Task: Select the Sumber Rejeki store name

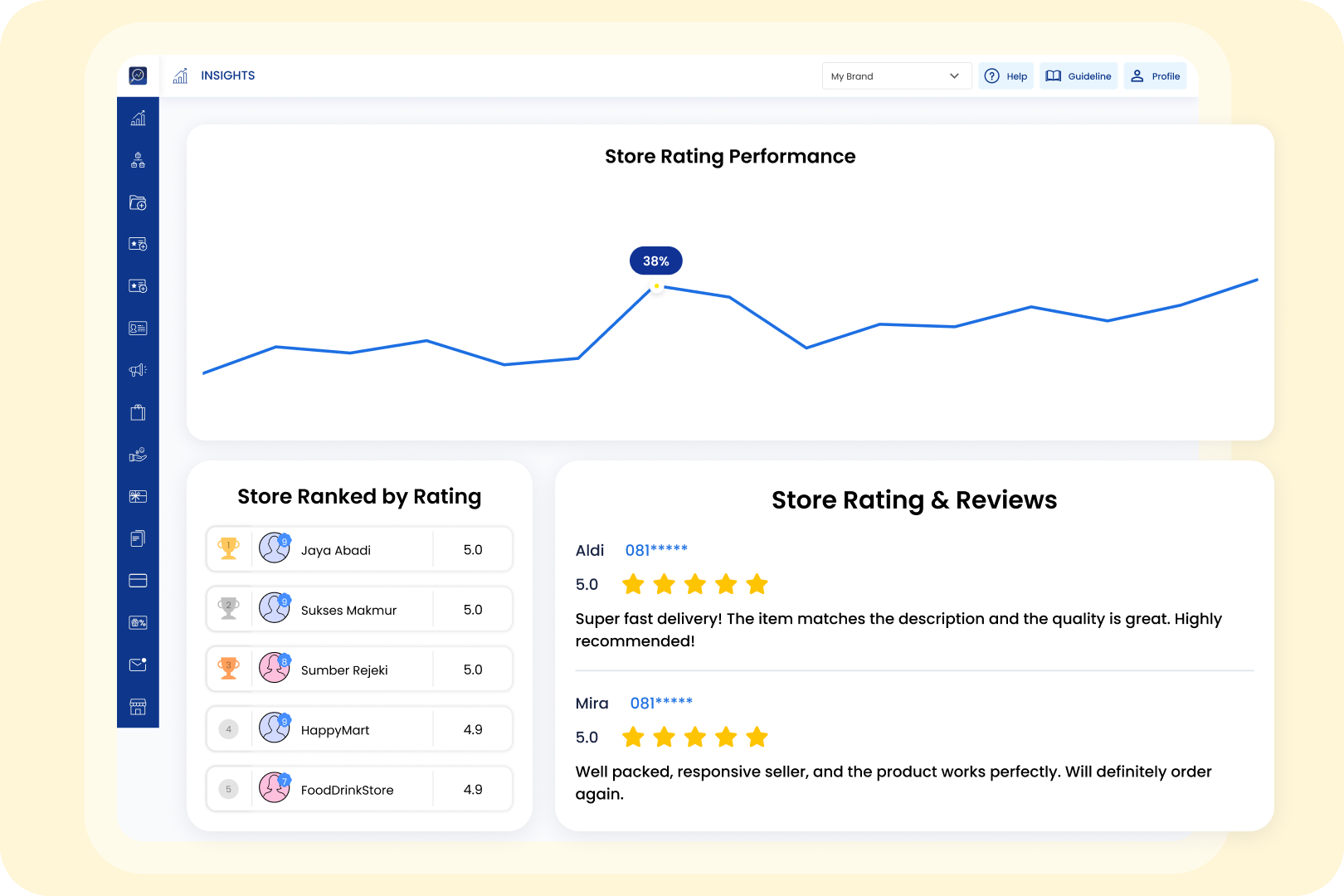Action: (344, 670)
